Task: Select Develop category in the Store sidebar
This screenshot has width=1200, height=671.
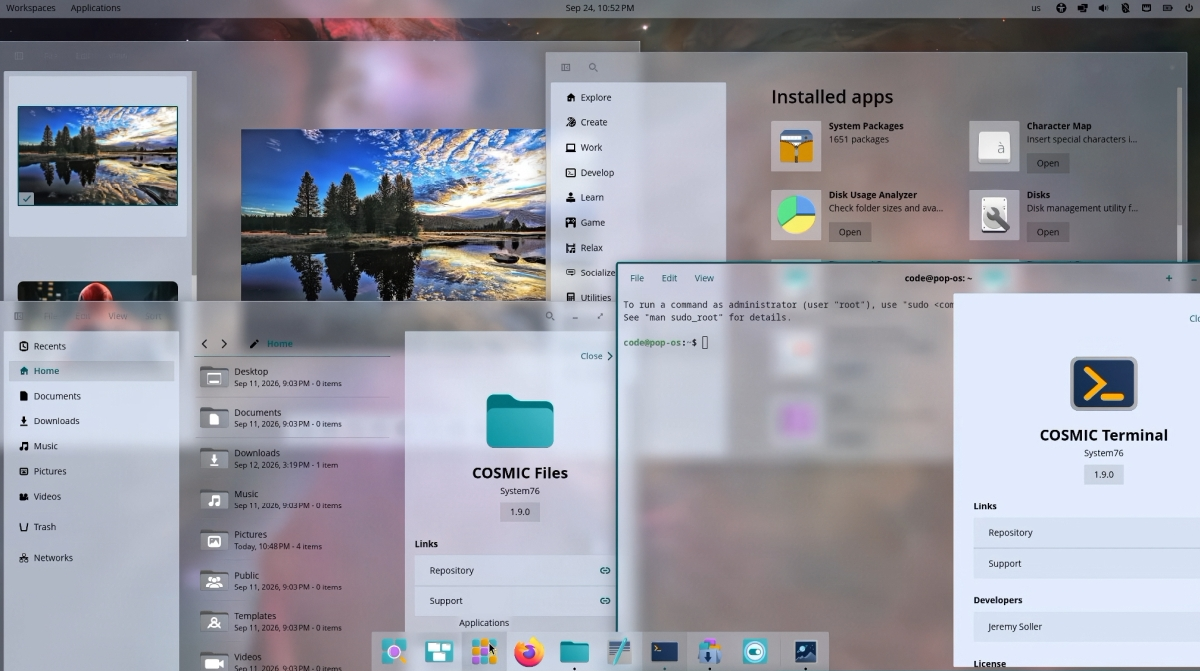Action: (638, 172)
